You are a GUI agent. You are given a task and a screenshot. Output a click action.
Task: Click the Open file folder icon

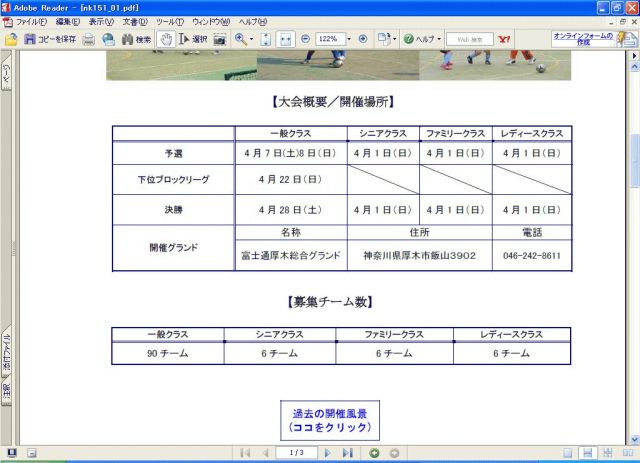tap(11, 39)
